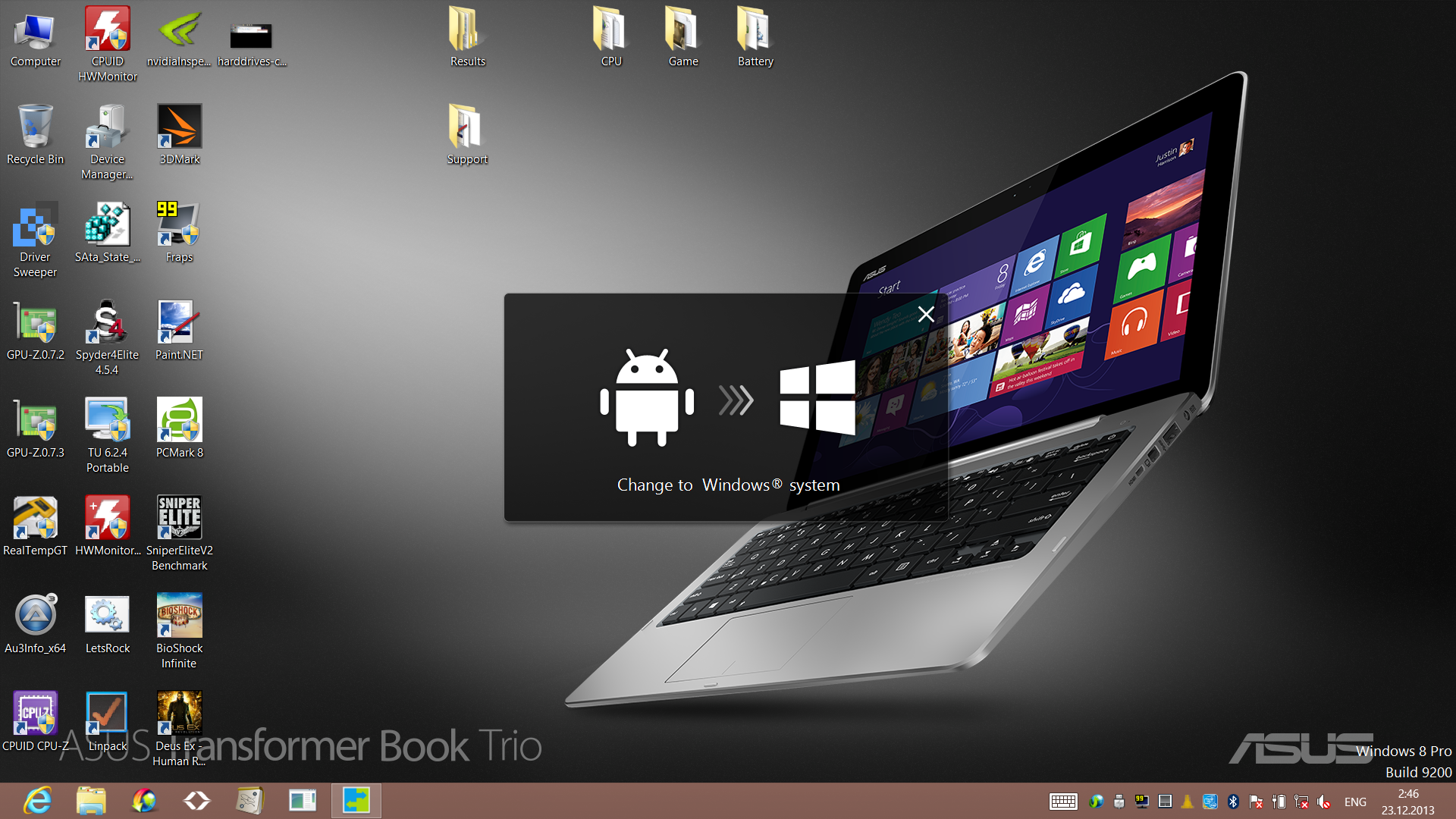Open the white diamond-arrows taskbar app
The height and width of the screenshot is (819, 1456).
[x=197, y=801]
